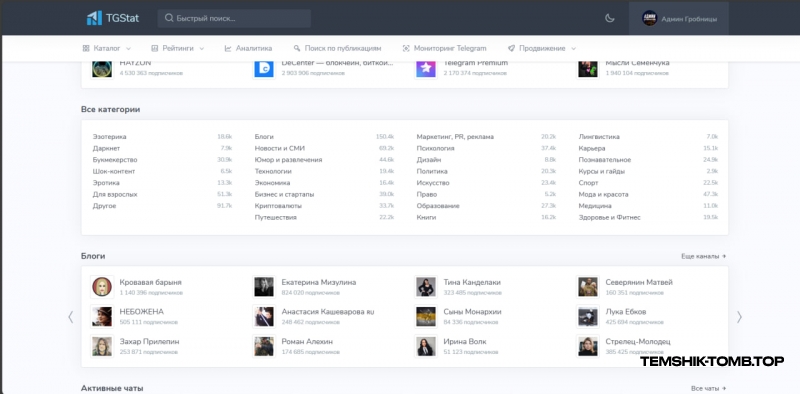Open Роман Алехин channel avatar

pos(264,346)
